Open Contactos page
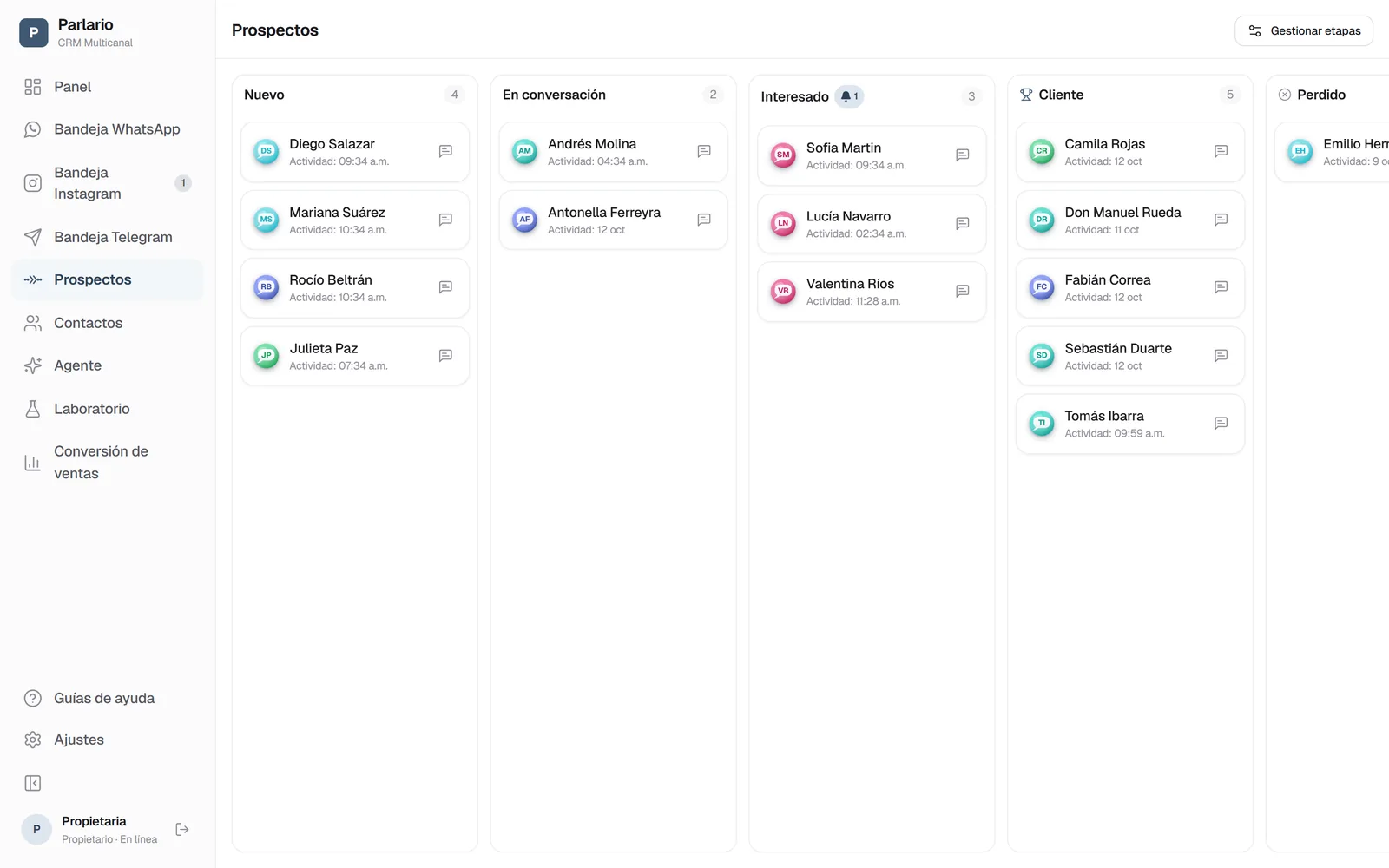Viewport: 1389px width, 868px height. click(108, 323)
